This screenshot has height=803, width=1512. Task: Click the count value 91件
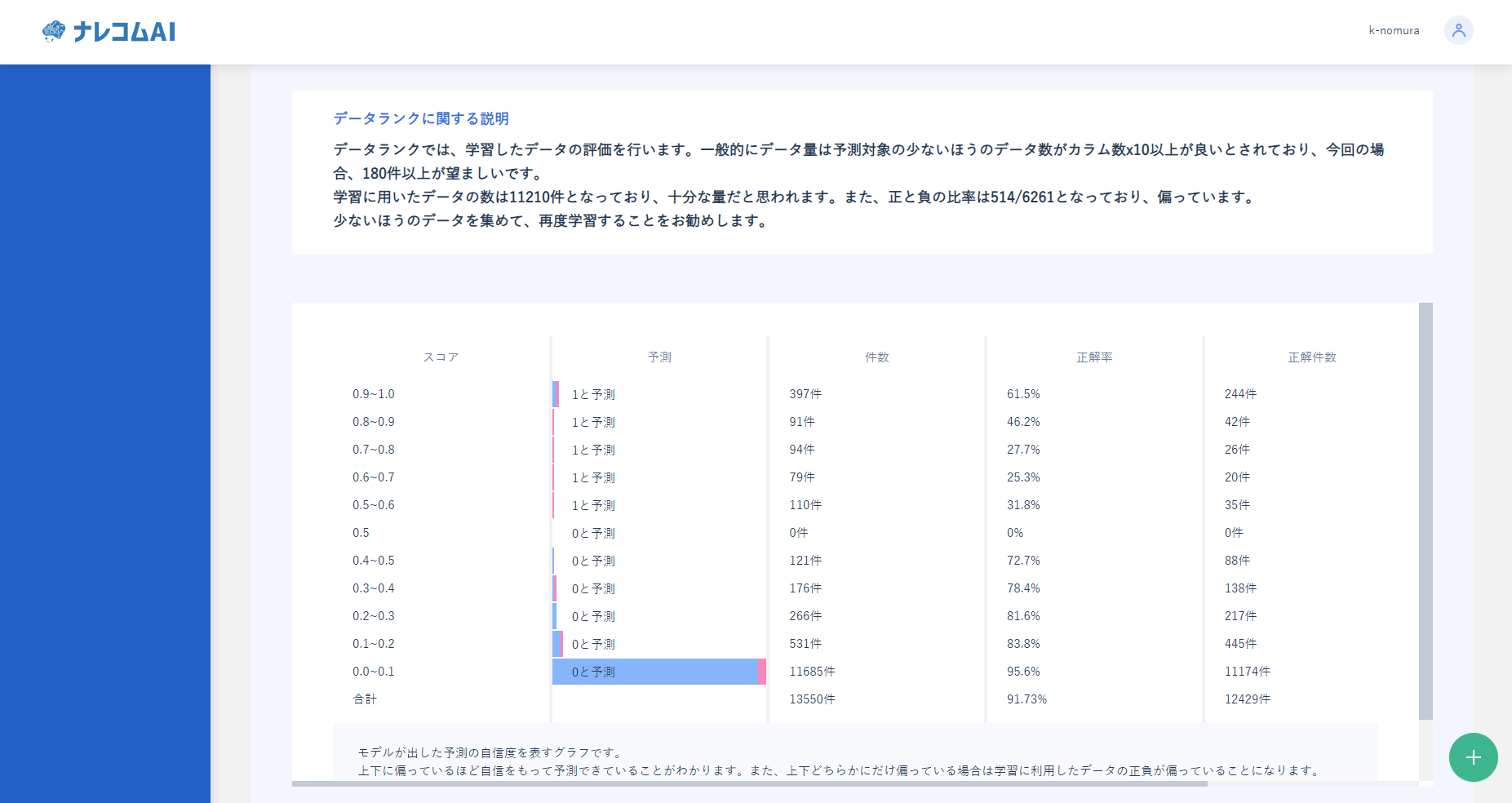point(802,422)
